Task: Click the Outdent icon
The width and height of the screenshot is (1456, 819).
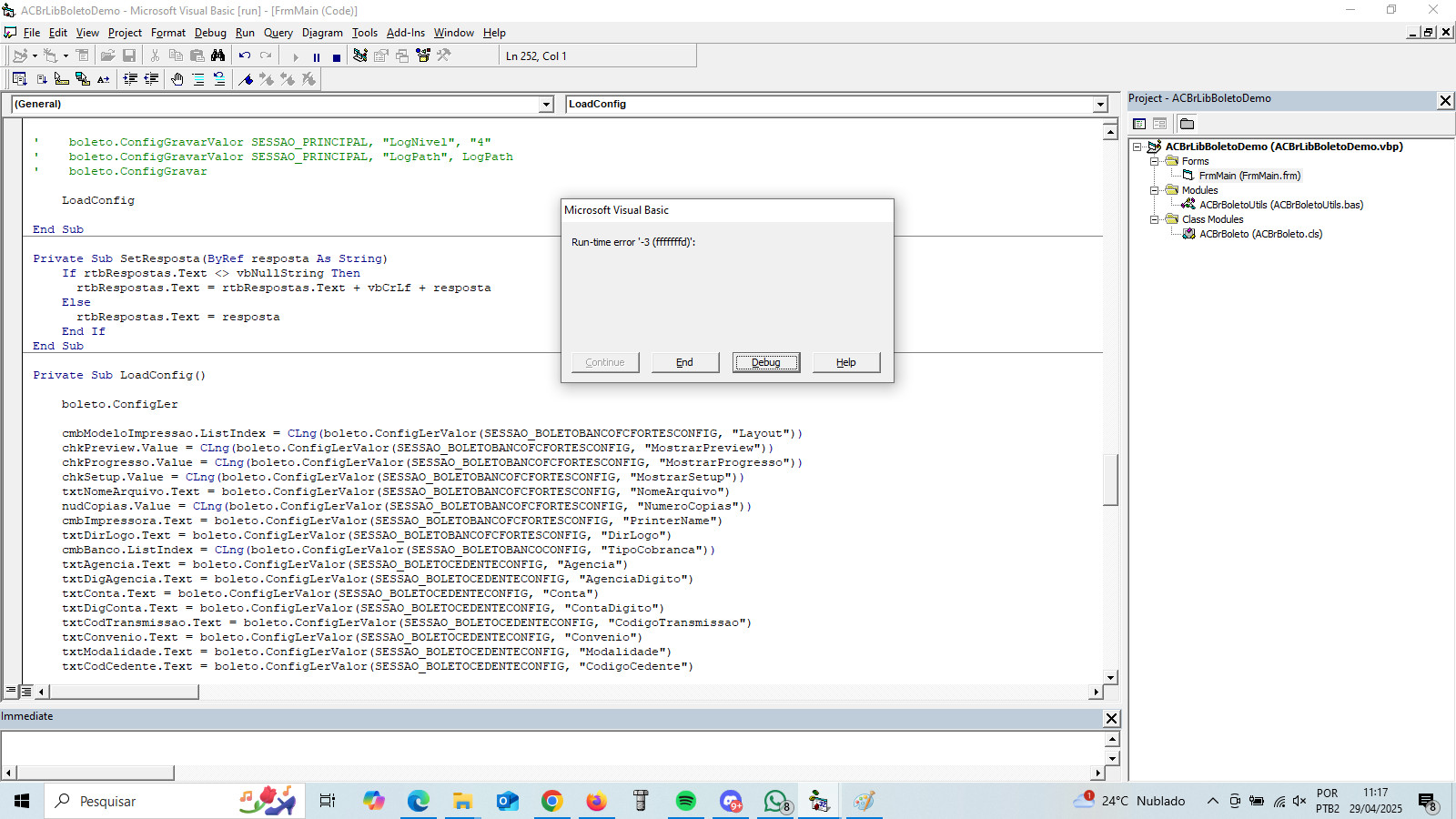Action: 151,79
